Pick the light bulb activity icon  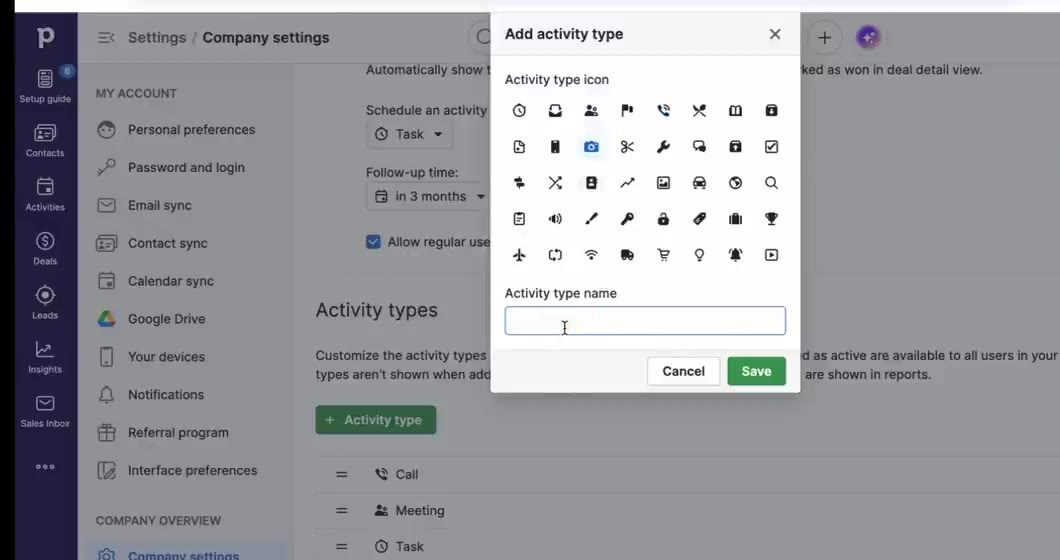click(699, 255)
